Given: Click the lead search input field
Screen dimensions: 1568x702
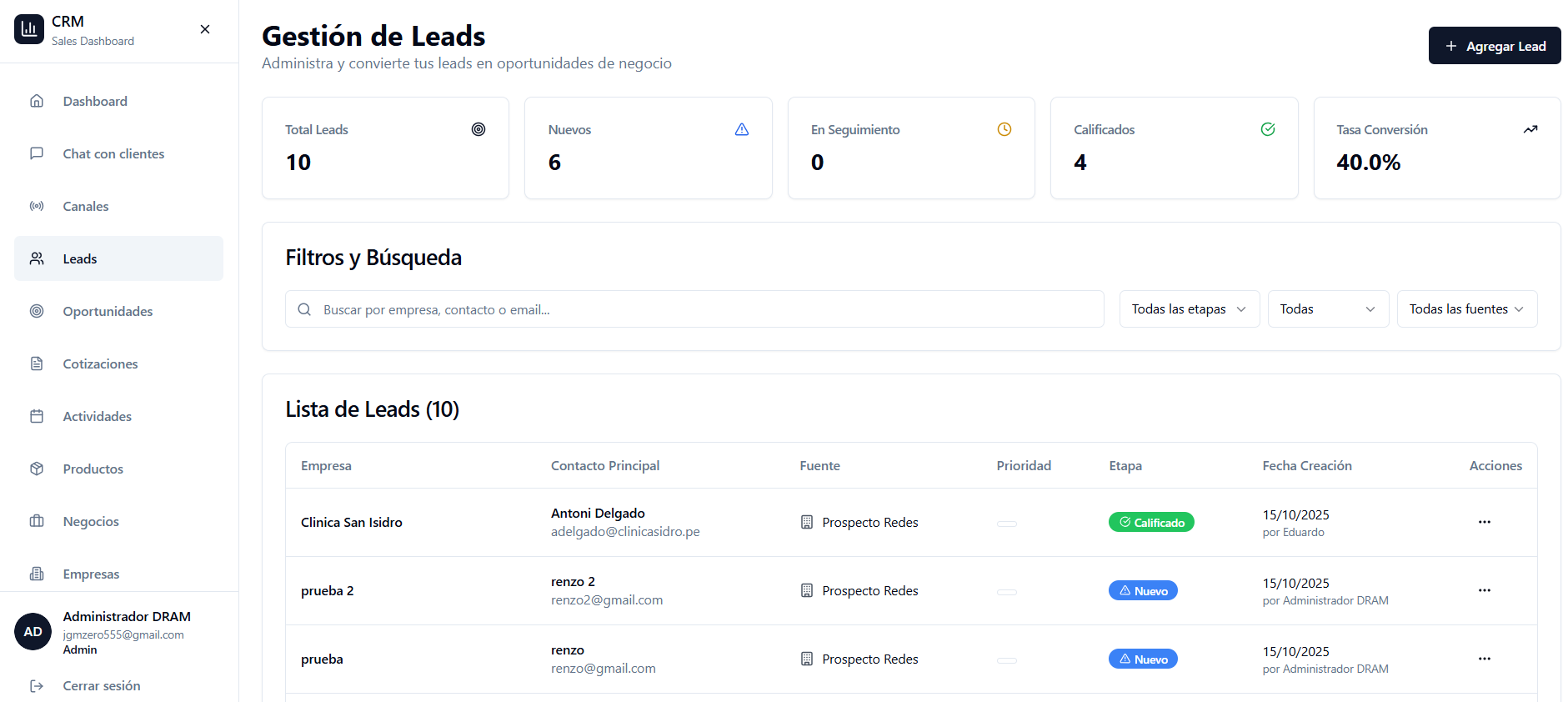Looking at the screenshot, I should point(694,309).
